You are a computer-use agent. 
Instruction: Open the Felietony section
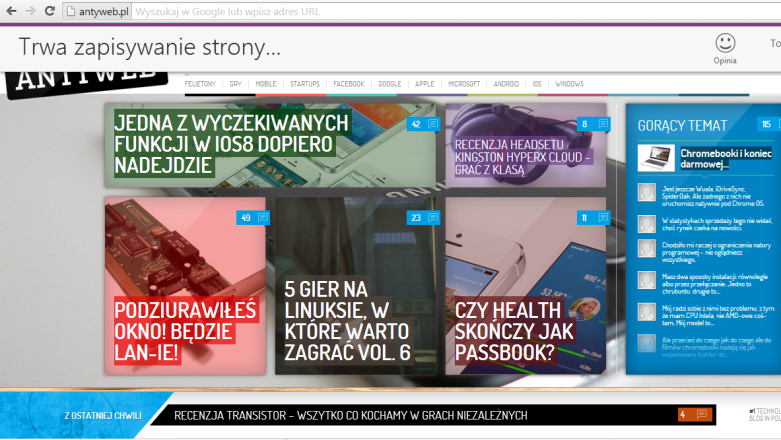click(x=200, y=84)
